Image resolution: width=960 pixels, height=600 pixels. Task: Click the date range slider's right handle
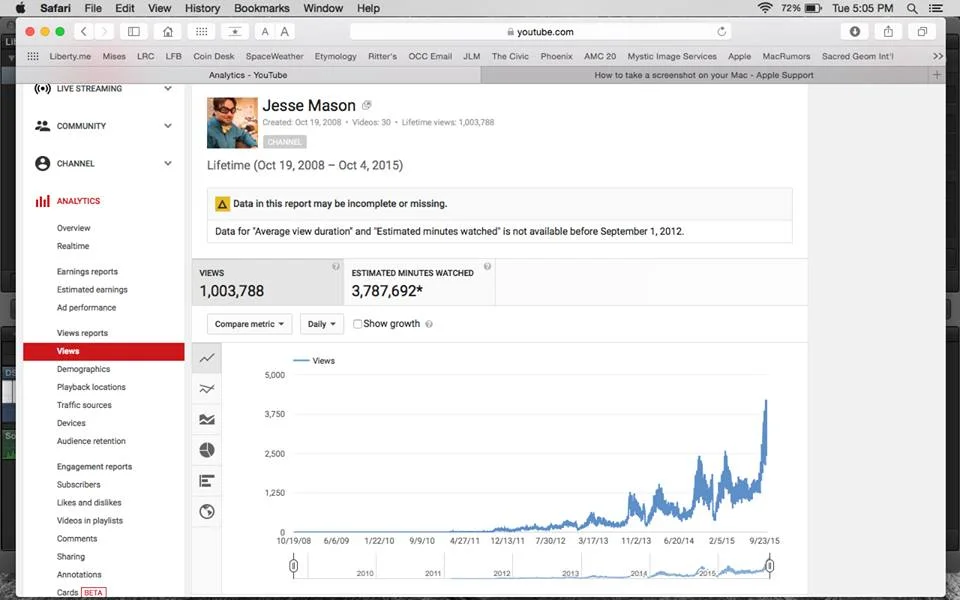[x=770, y=565]
